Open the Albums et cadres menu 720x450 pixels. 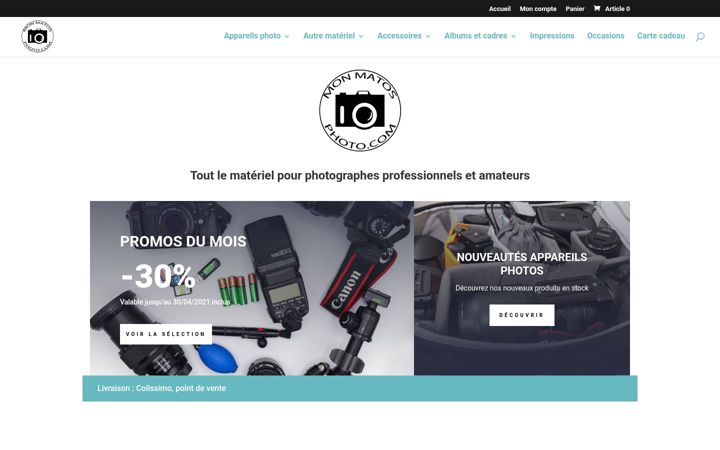pyautogui.click(x=475, y=36)
